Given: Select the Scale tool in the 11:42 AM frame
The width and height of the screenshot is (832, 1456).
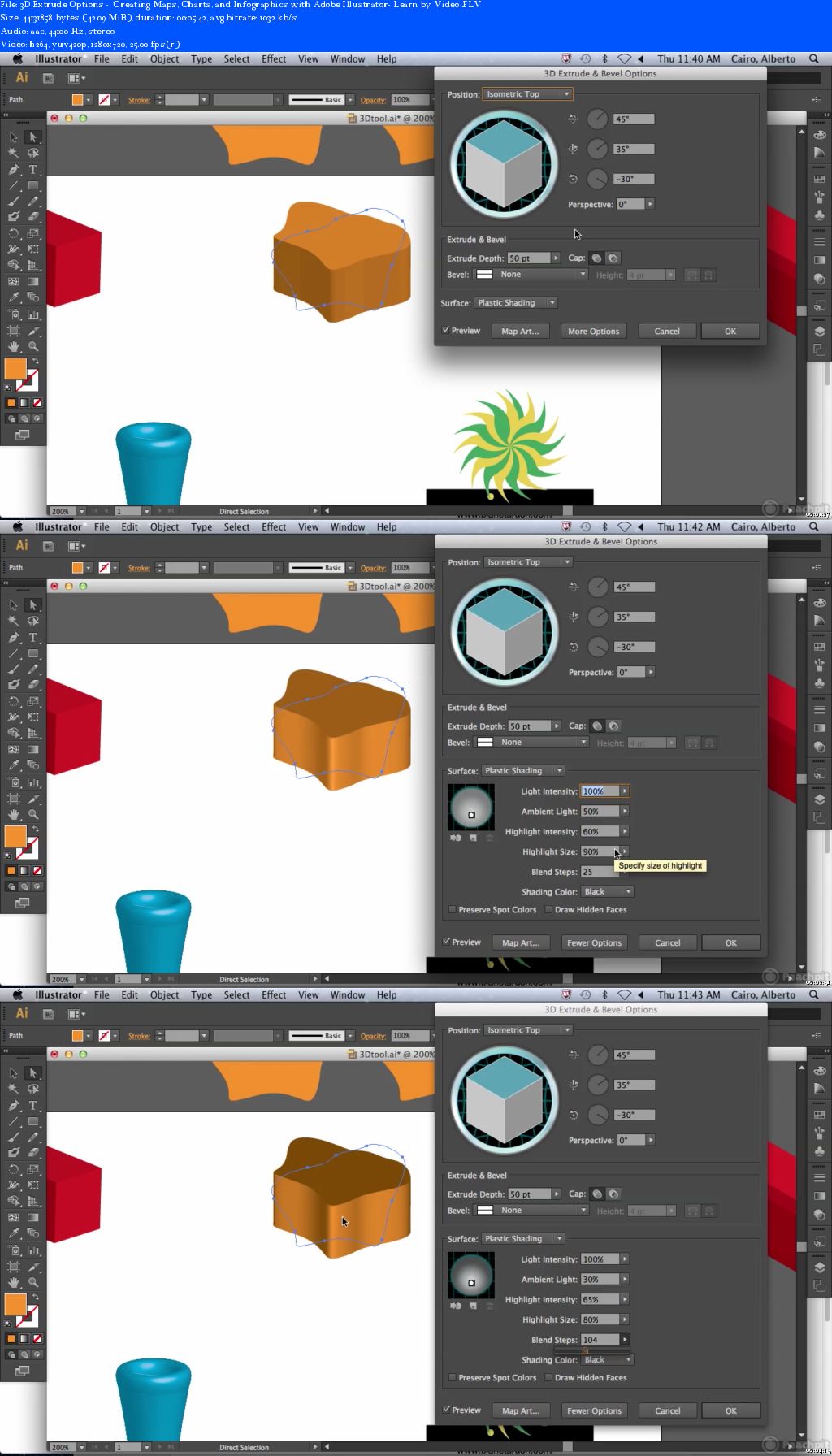Looking at the screenshot, I should point(33,701).
